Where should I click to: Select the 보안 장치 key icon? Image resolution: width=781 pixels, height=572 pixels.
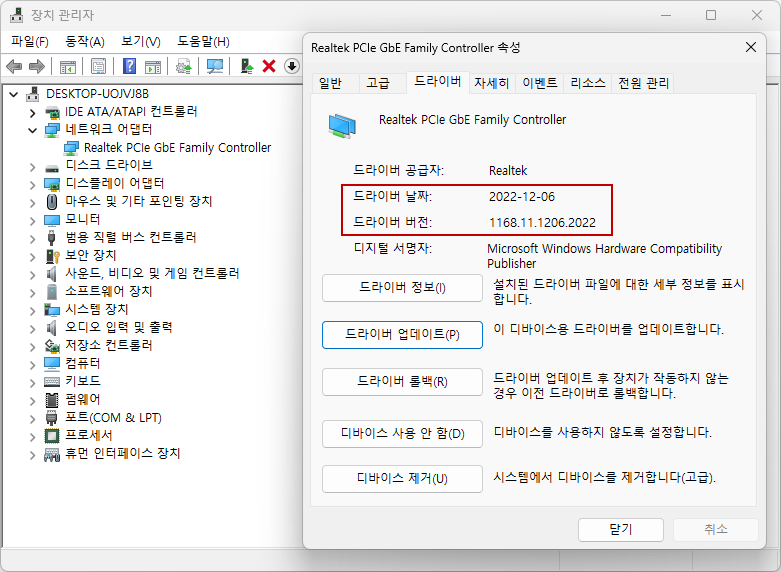pos(52,256)
